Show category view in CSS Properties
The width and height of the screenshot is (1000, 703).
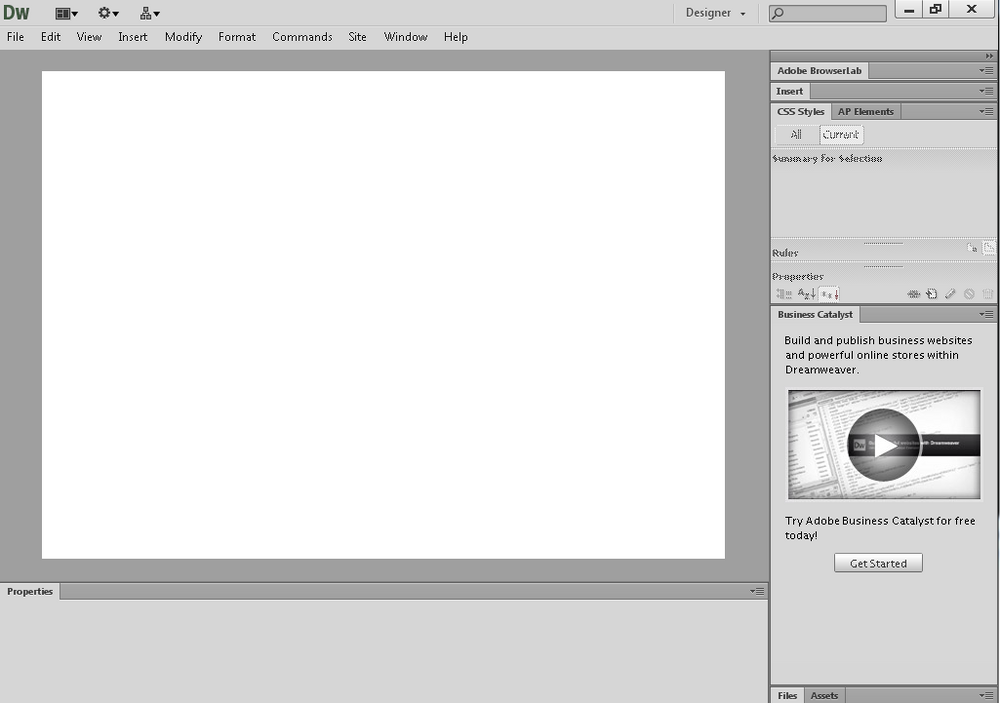coord(784,294)
